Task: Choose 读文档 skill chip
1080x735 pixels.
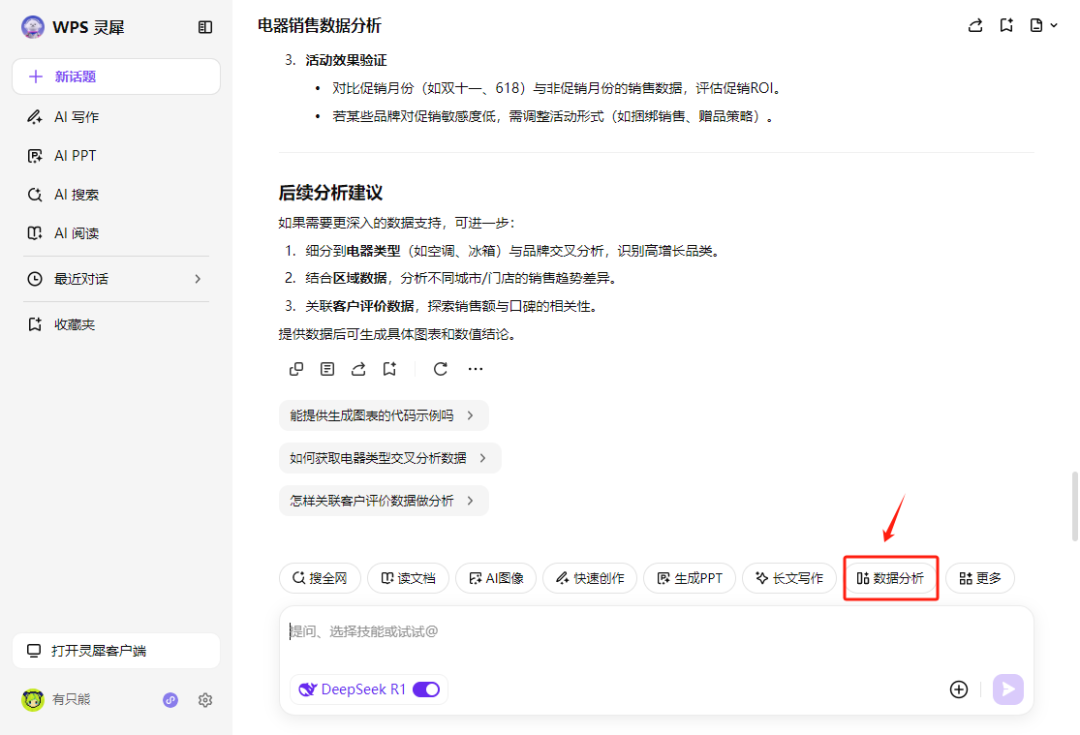Action: click(x=408, y=578)
